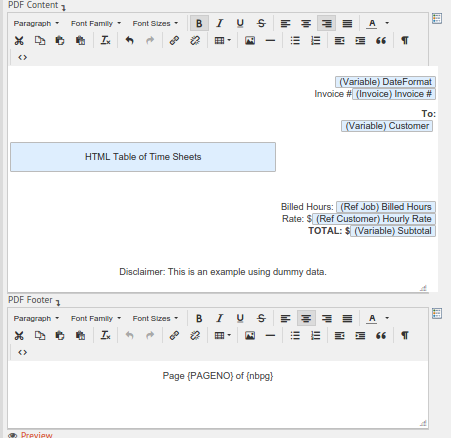Select the (Variable) Subtotal placeholder
451x439 pixels.
pos(393,231)
